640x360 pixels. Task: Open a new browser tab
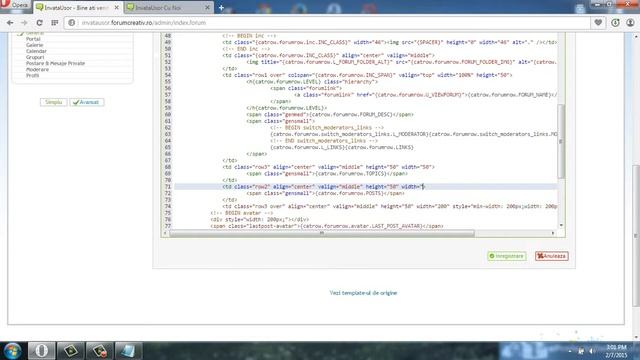pos(221,8)
